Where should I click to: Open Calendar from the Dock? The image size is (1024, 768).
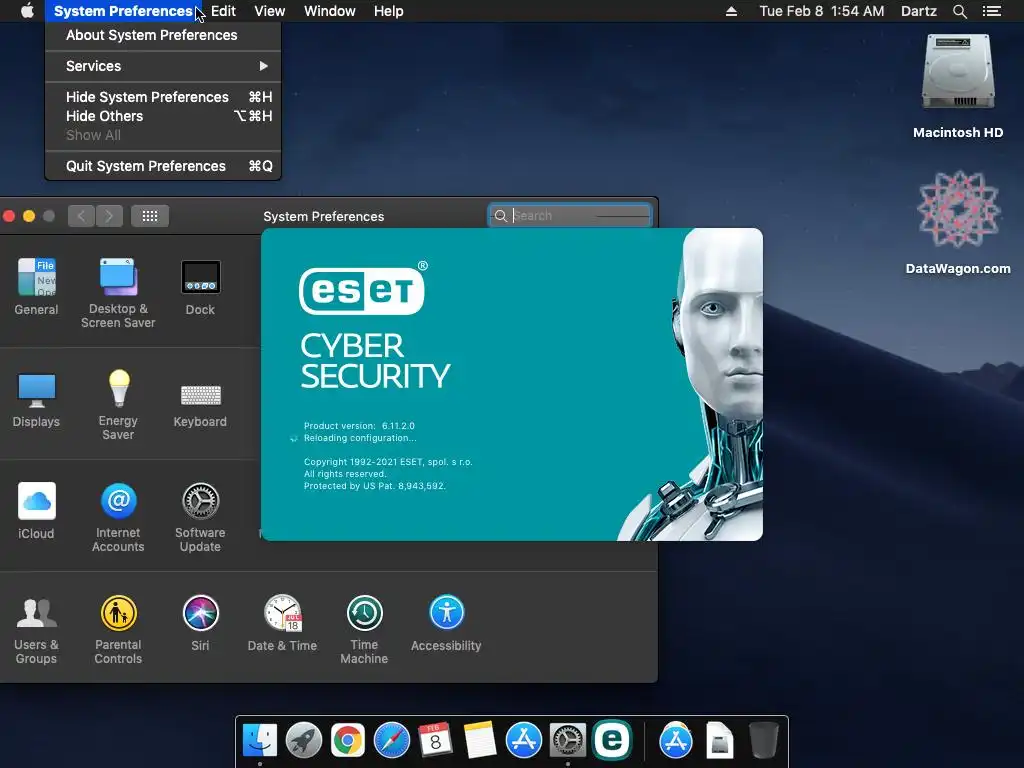pyautogui.click(x=436, y=741)
